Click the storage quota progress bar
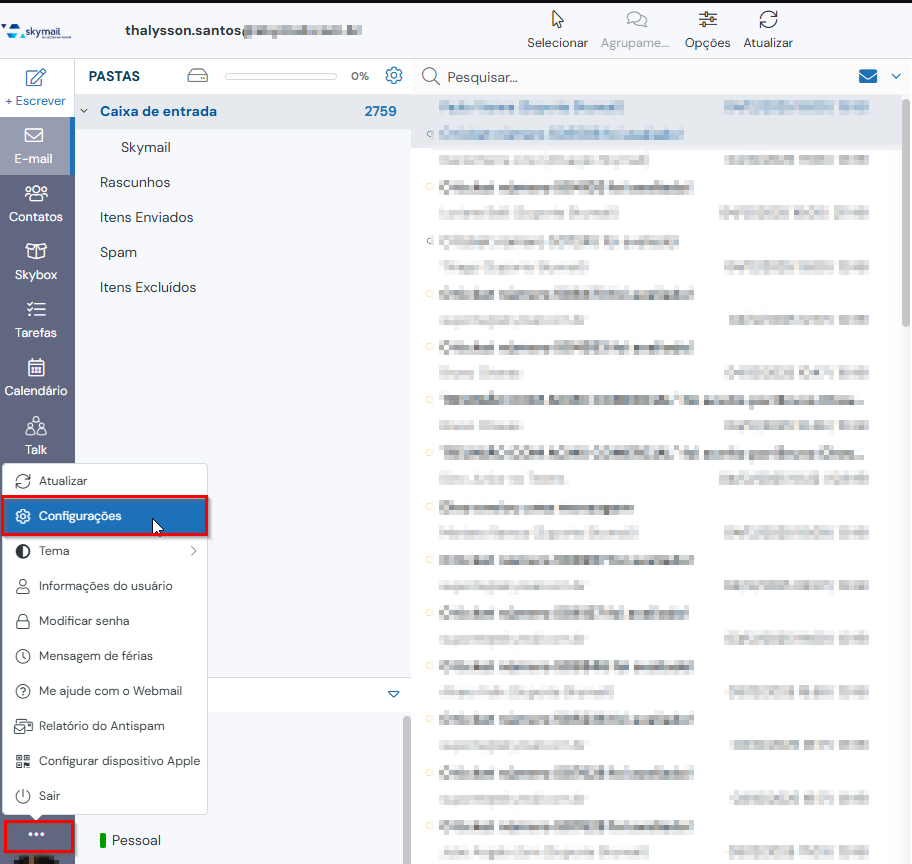This screenshot has width=912, height=864. coord(280,76)
